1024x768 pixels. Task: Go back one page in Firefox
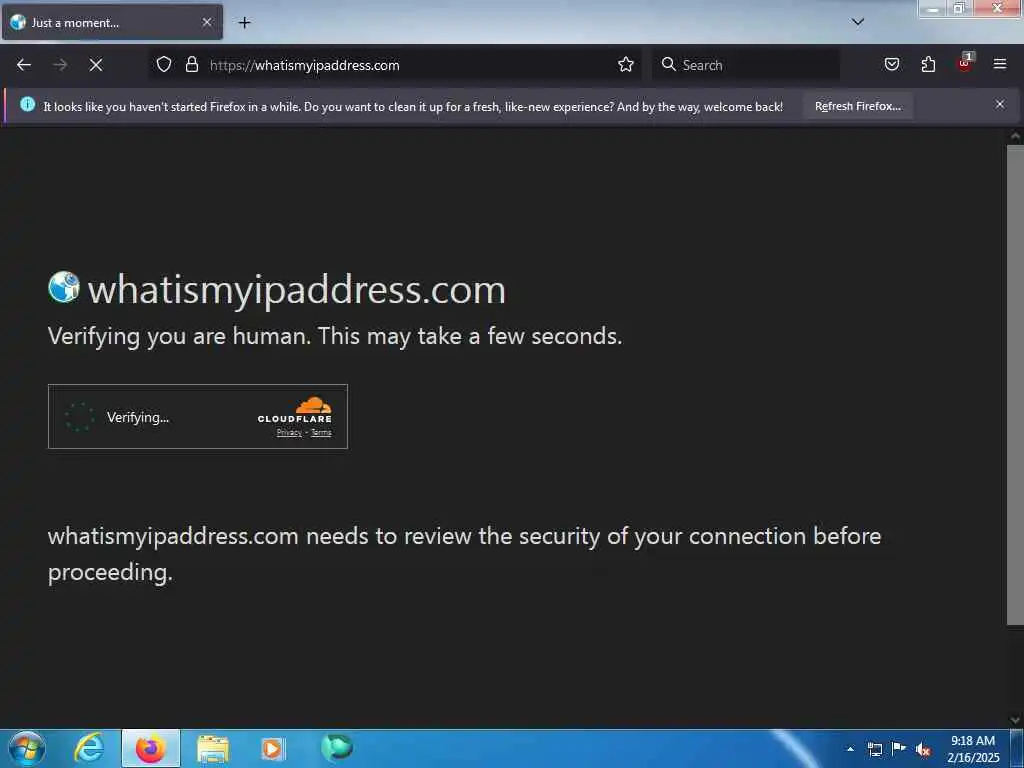24,65
